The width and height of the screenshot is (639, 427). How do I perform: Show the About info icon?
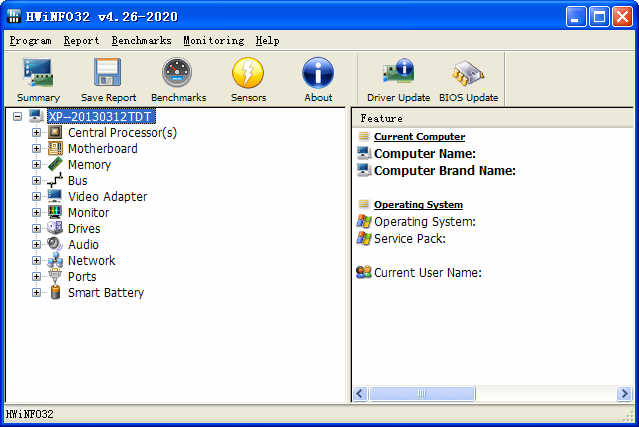318,73
